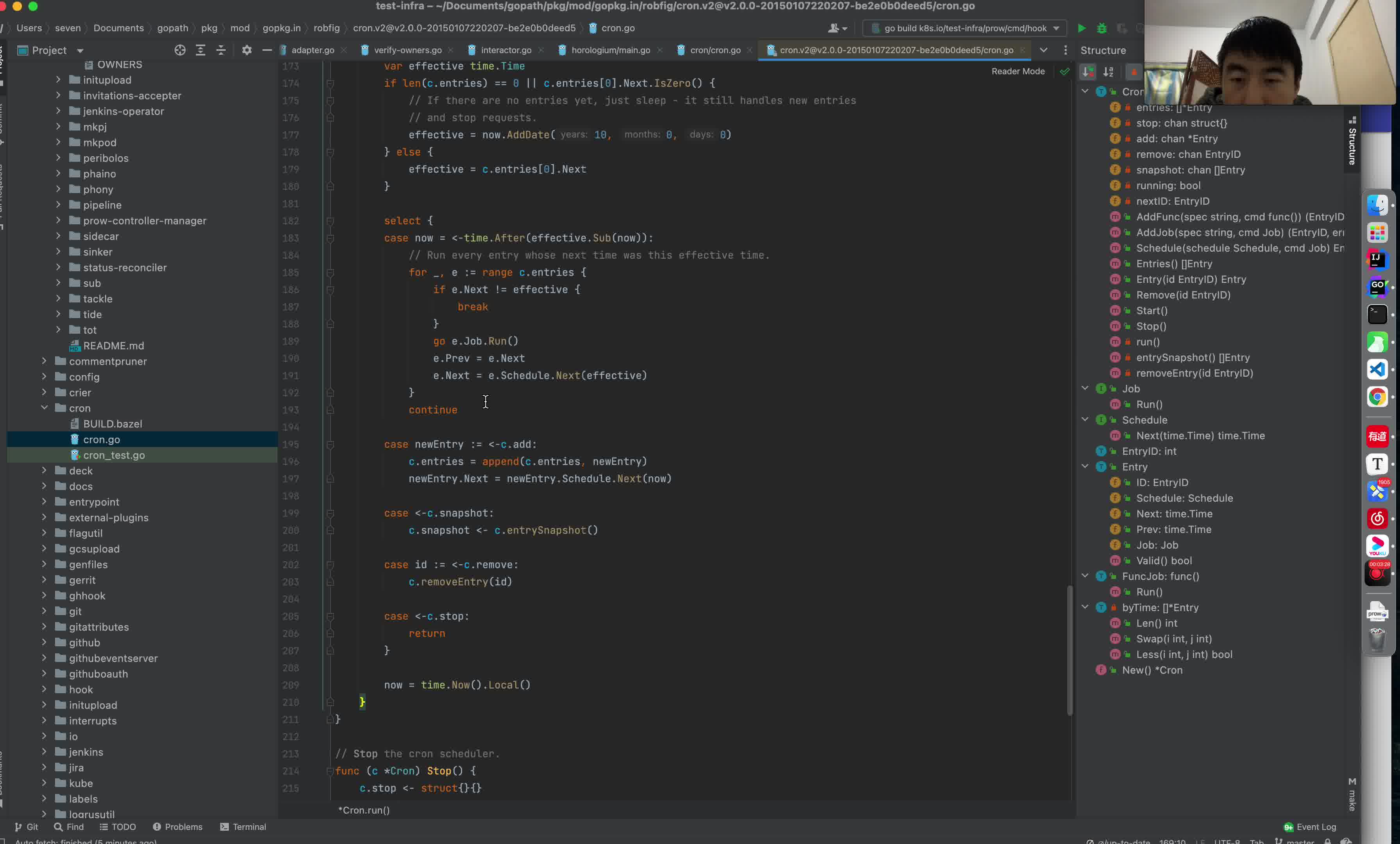Expand all in Project panel
1400x844 pixels.
click(x=200, y=50)
